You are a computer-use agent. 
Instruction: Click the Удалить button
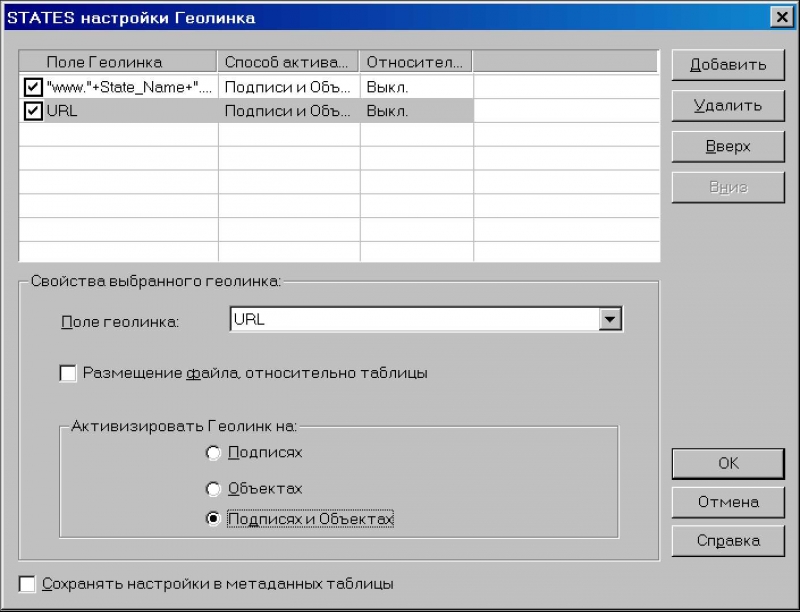pyautogui.click(x=728, y=106)
